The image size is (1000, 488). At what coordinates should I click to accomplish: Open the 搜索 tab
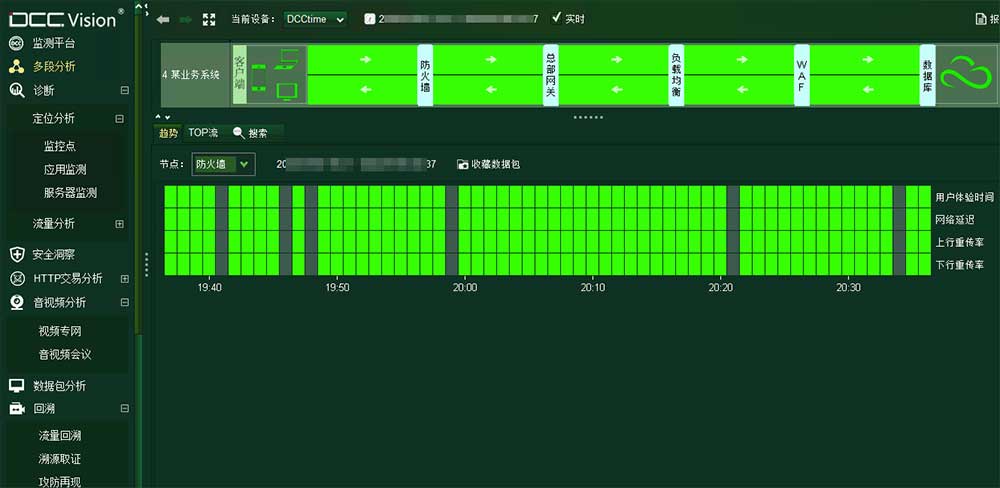coord(258,133)
